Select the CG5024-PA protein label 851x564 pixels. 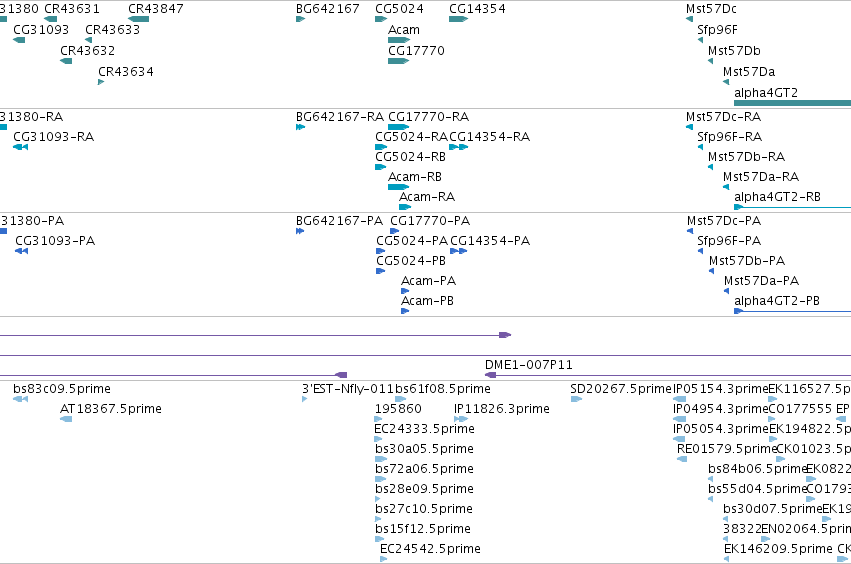tap(412, 241)
